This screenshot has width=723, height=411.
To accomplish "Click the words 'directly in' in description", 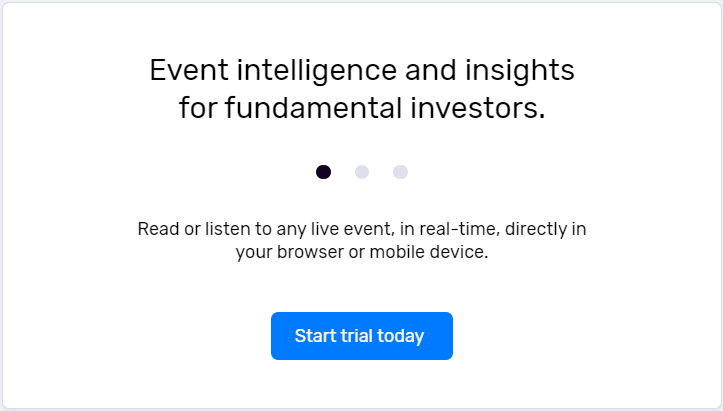I will [545, 230].
